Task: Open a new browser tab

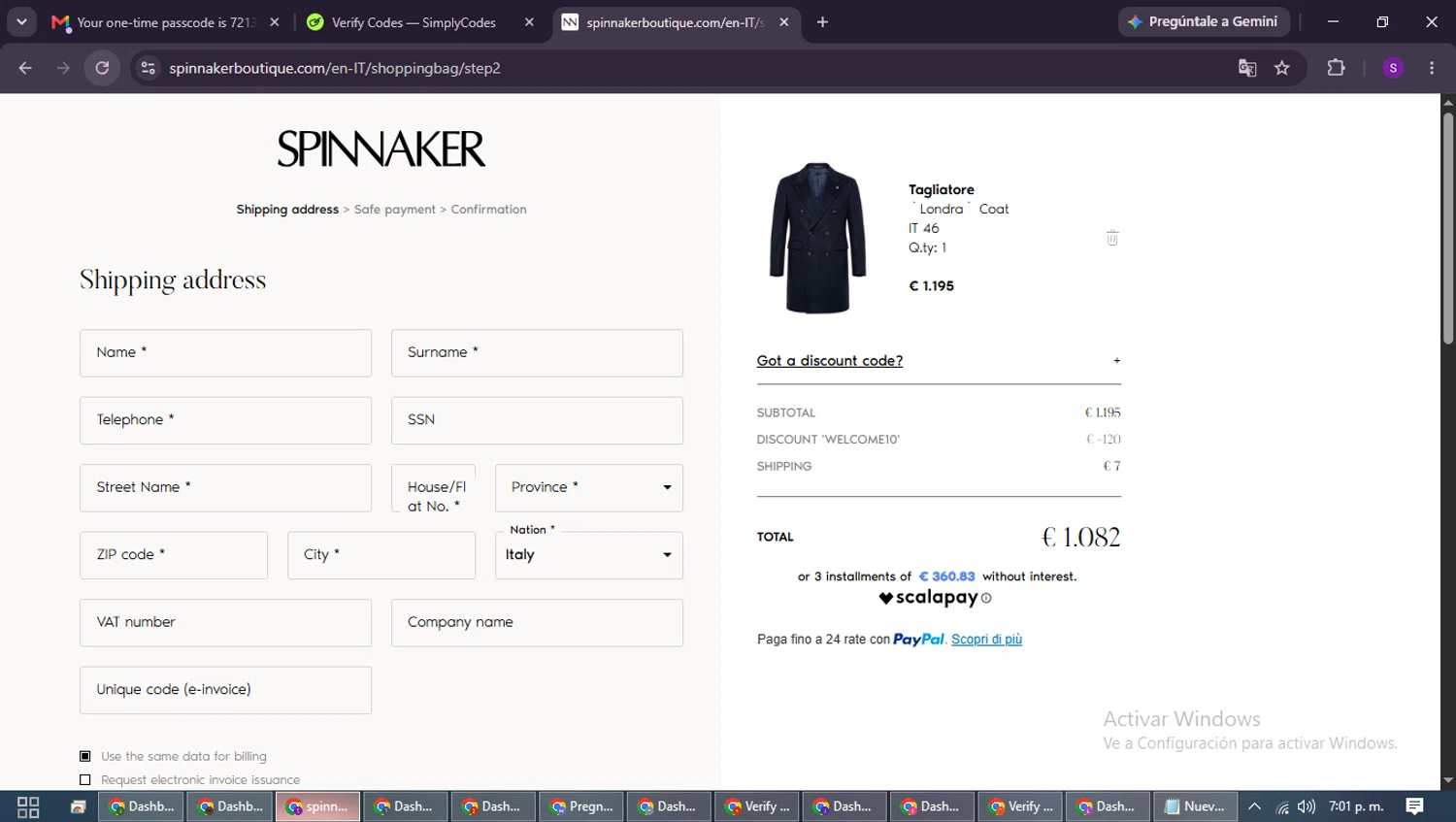Action: click(822, 22)
